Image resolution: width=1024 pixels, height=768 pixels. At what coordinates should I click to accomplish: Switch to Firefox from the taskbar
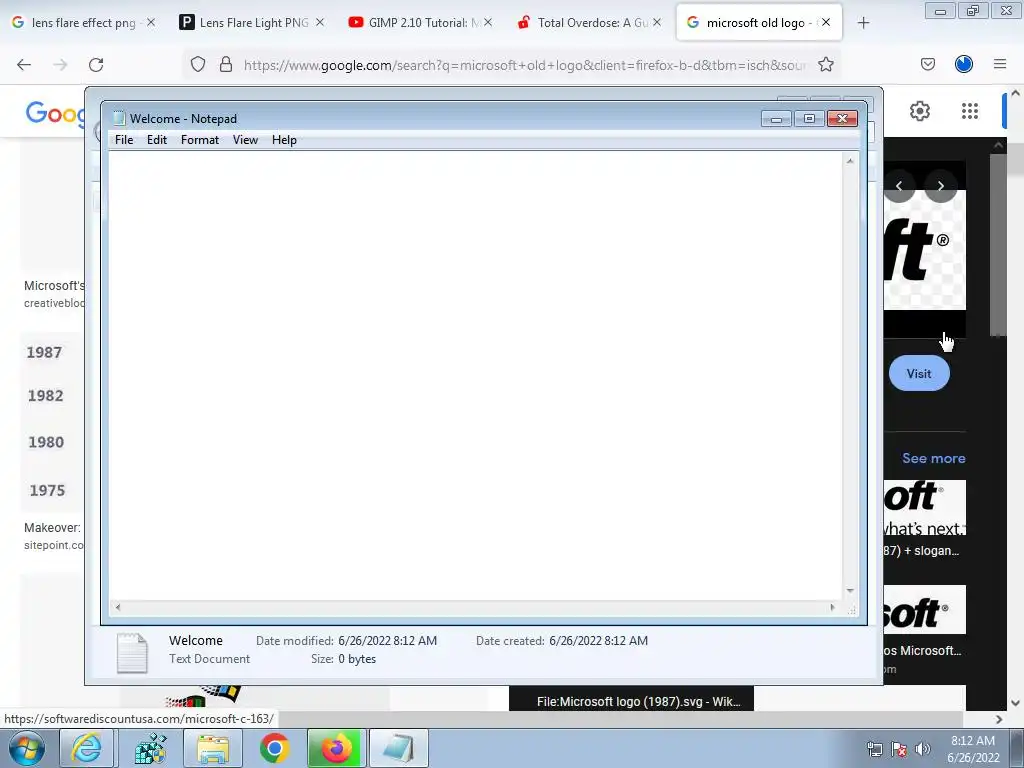(336, 748)
